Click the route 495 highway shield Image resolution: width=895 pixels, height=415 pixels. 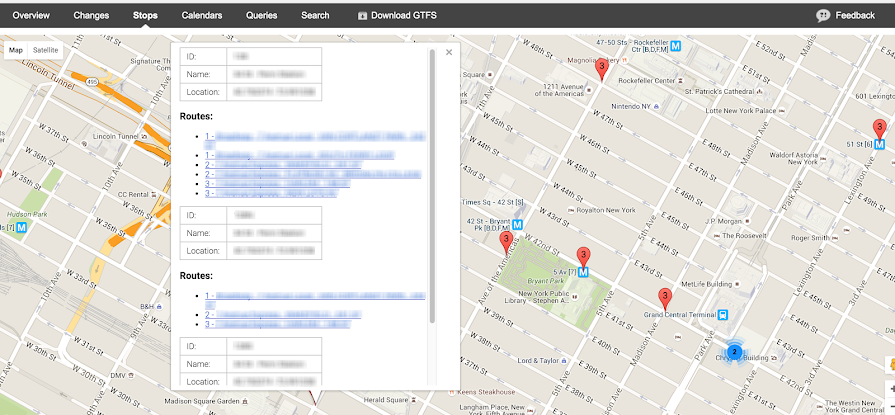pos(92,82)
